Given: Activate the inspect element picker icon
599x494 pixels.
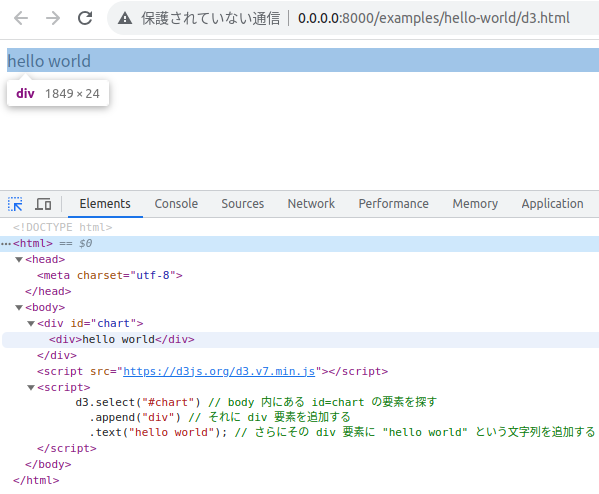Looking at the screenshot, I should pyautogui.click(x=15, y=204).
